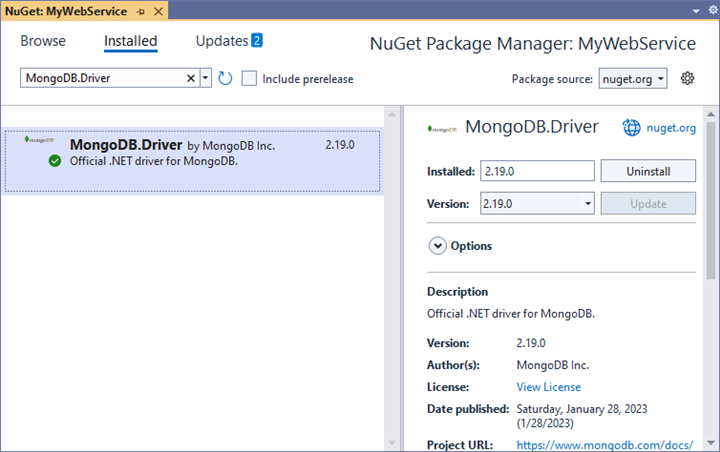Open the mongodb.com docs project URL
This screenshot has height=452, width=720.
pos(605,445)
